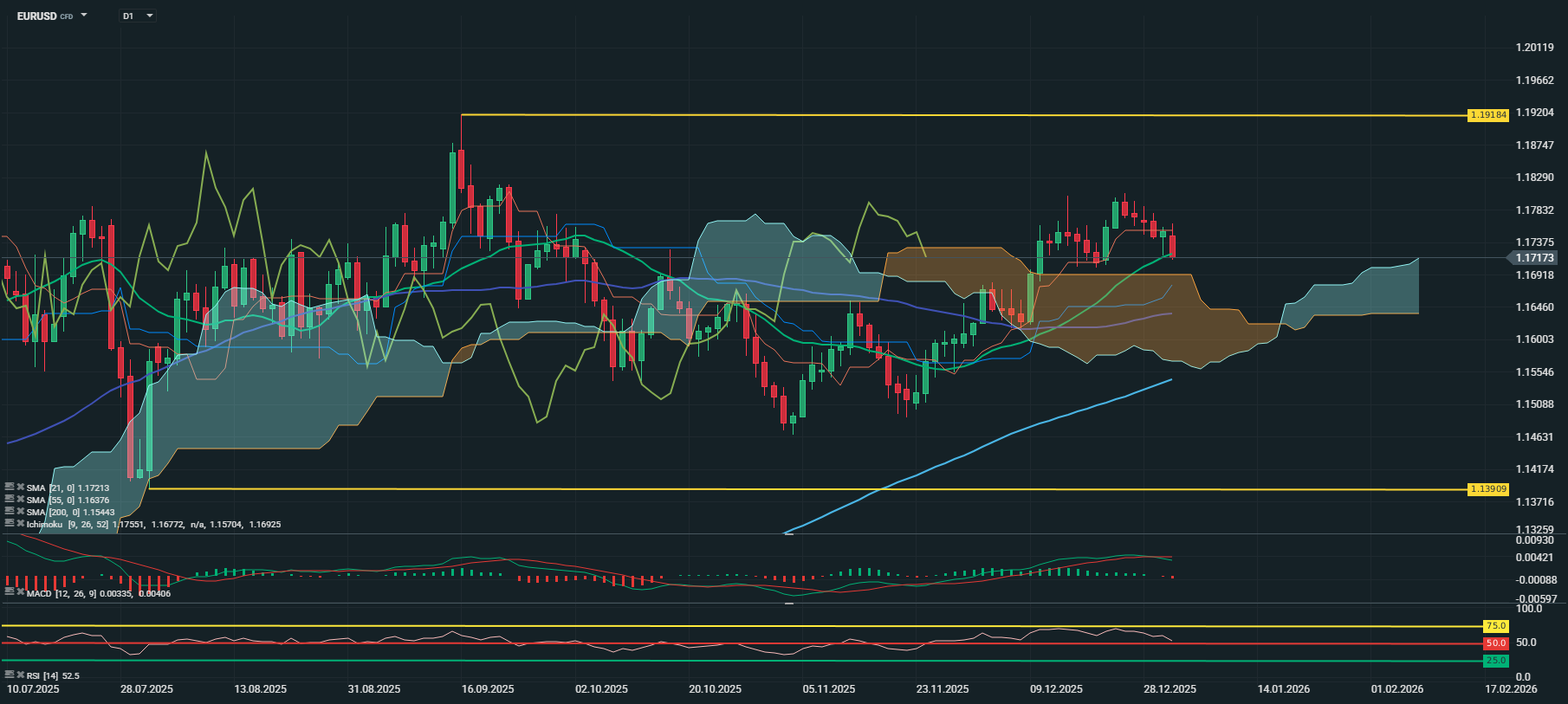Remove the SMA 55 indicator
Image resolution: width=1568 pixels, height=704 pixels.
click(20, 500)
